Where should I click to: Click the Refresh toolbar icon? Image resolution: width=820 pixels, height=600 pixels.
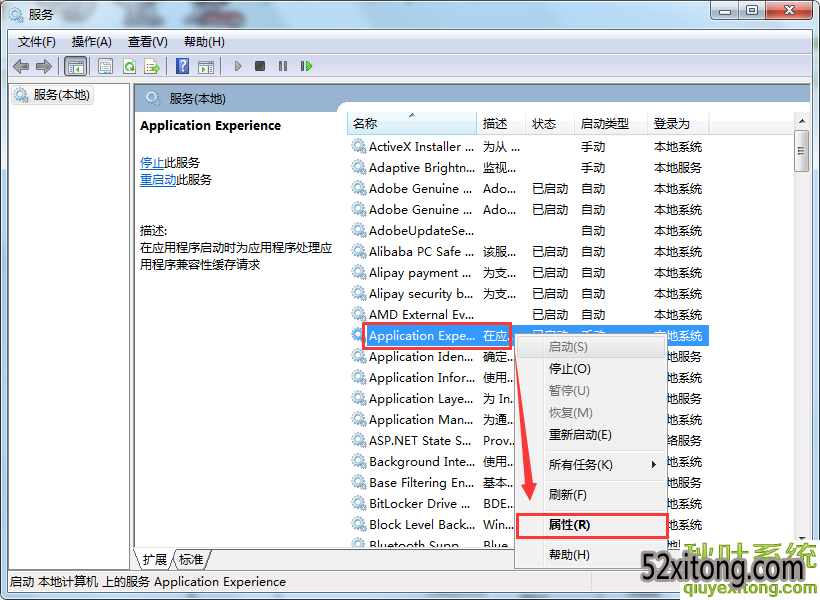click(x=129, y=66)
